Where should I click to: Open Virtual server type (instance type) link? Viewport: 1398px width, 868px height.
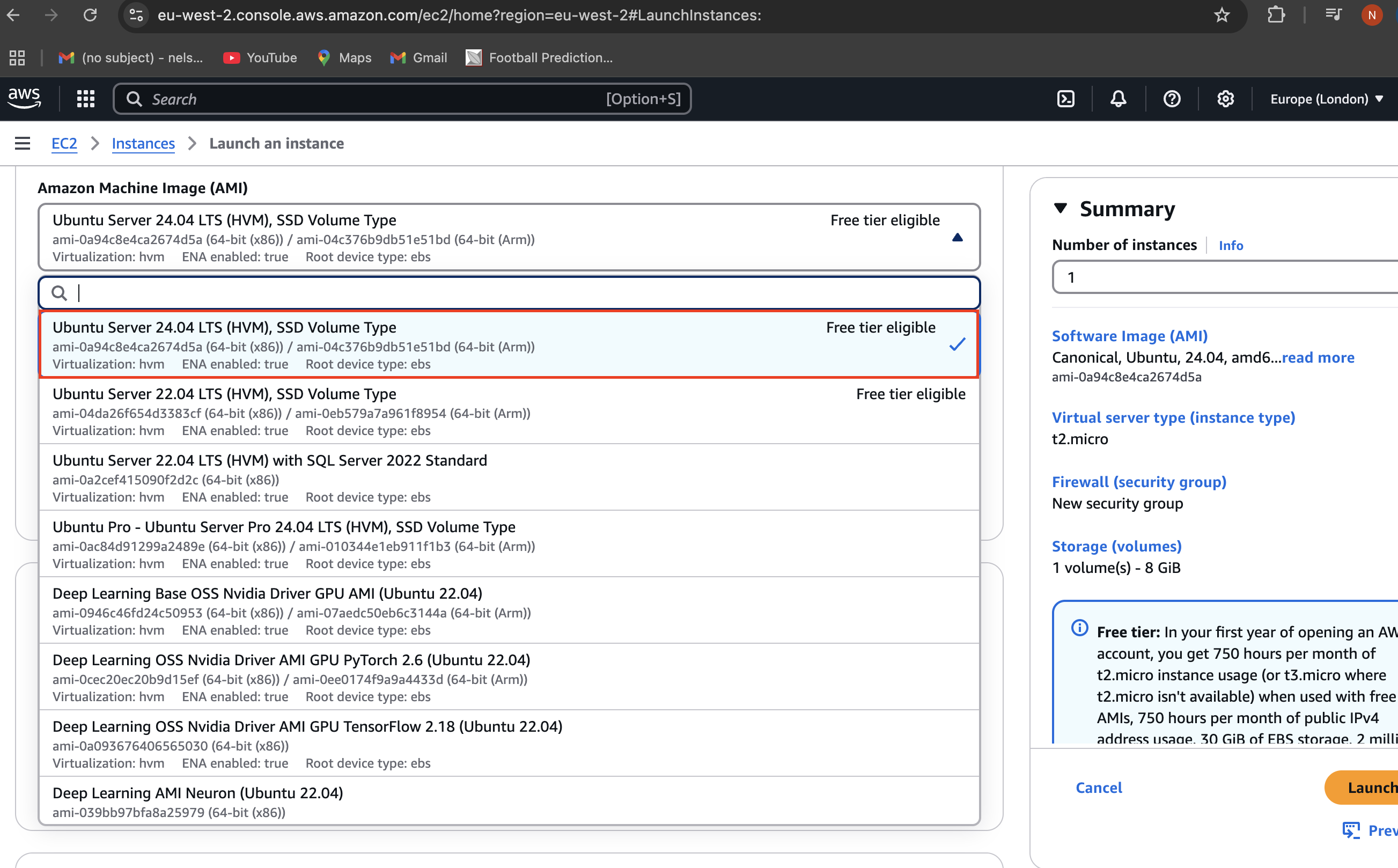point(1173,417)
